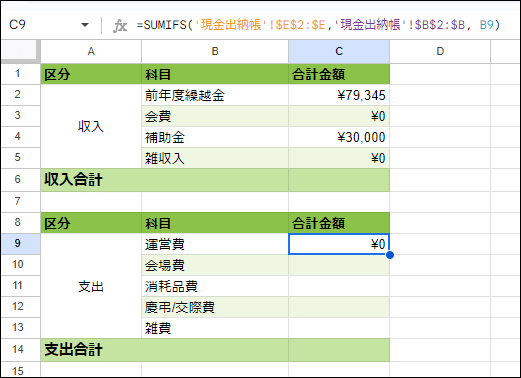Click the 科目 header cell in row 8
The width and height of the screenshot is (521, 378).
click(215, 223)
